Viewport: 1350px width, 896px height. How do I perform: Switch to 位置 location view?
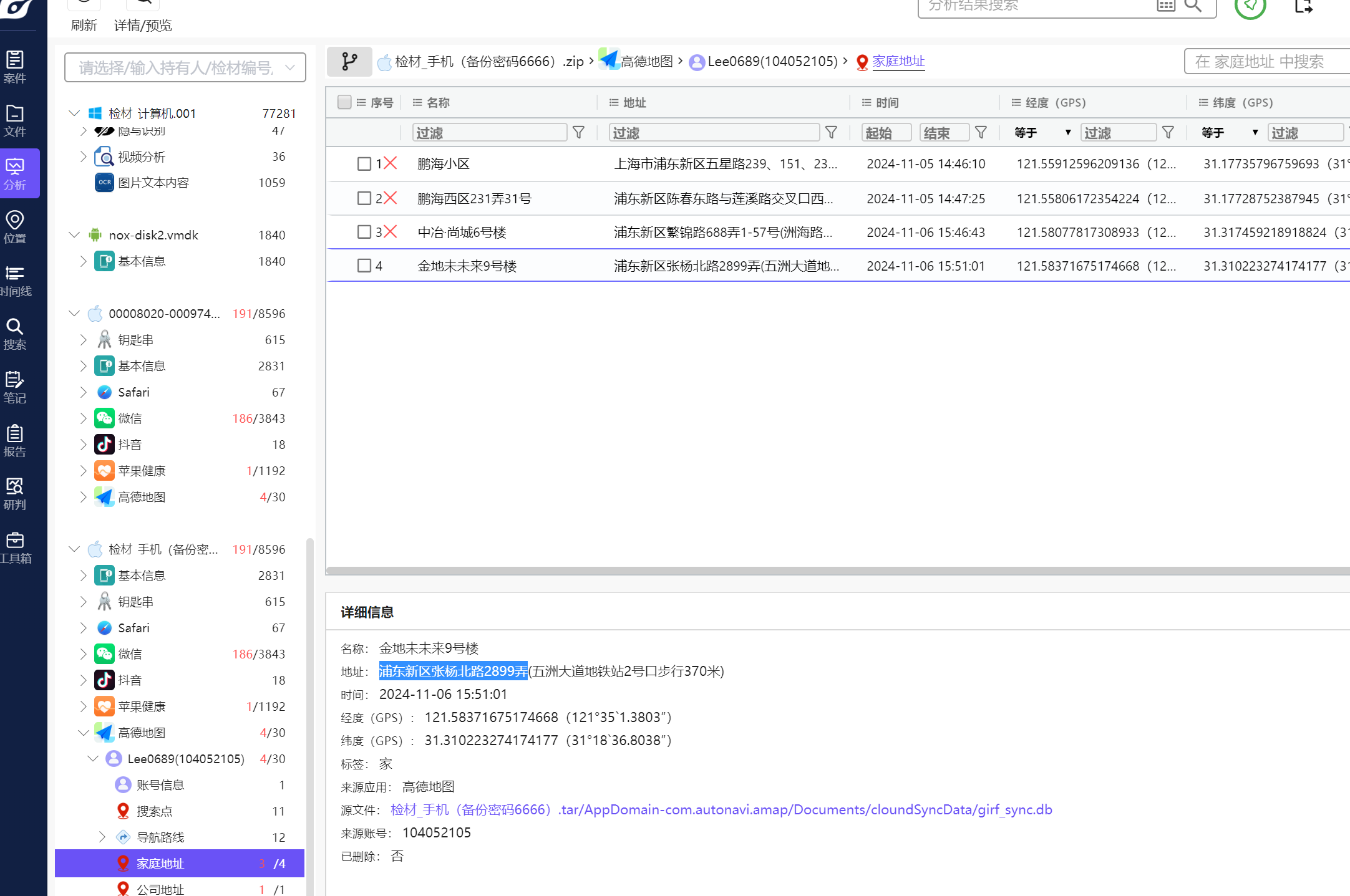click(x=15, y=227)
